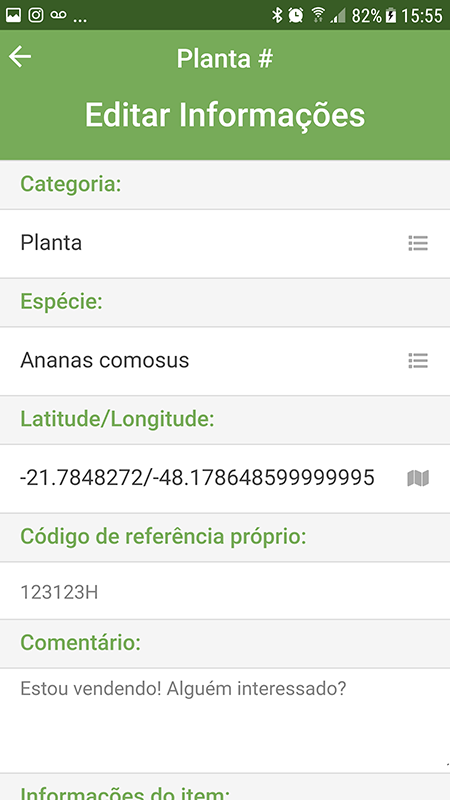450x800 pixels.
Task: Edit the 123123H reference code field
Action: (x=225, y=591)
